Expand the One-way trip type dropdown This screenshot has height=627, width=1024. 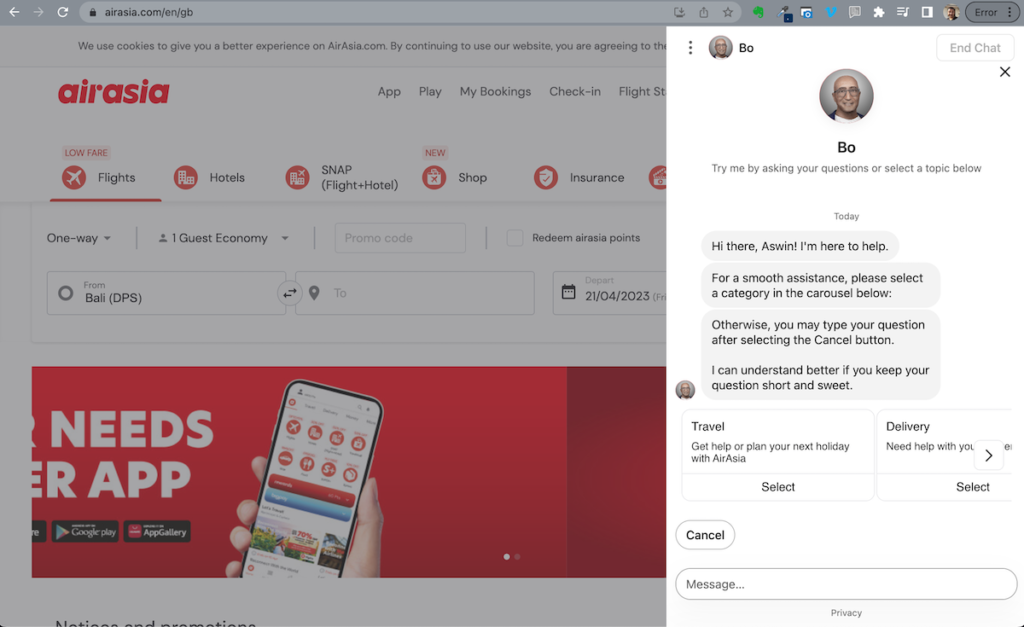pyautogui.click(x=79, y=238)
